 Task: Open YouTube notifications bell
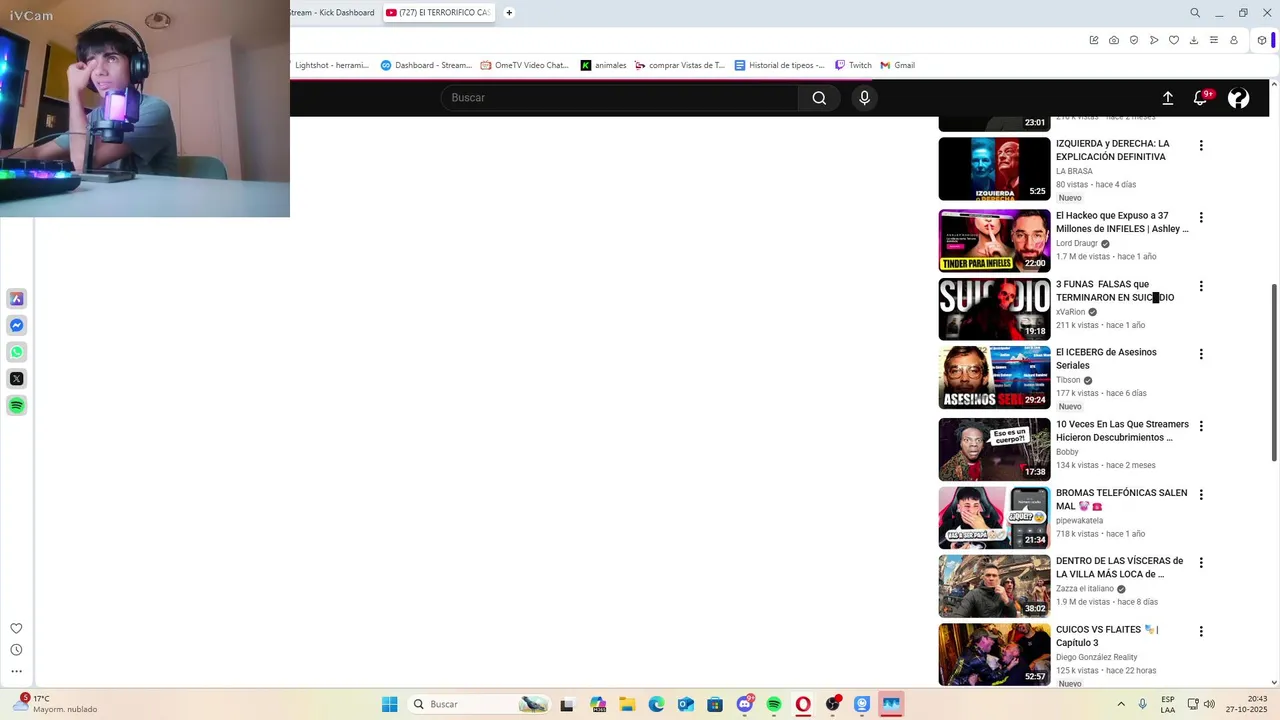click(1201, 98)
